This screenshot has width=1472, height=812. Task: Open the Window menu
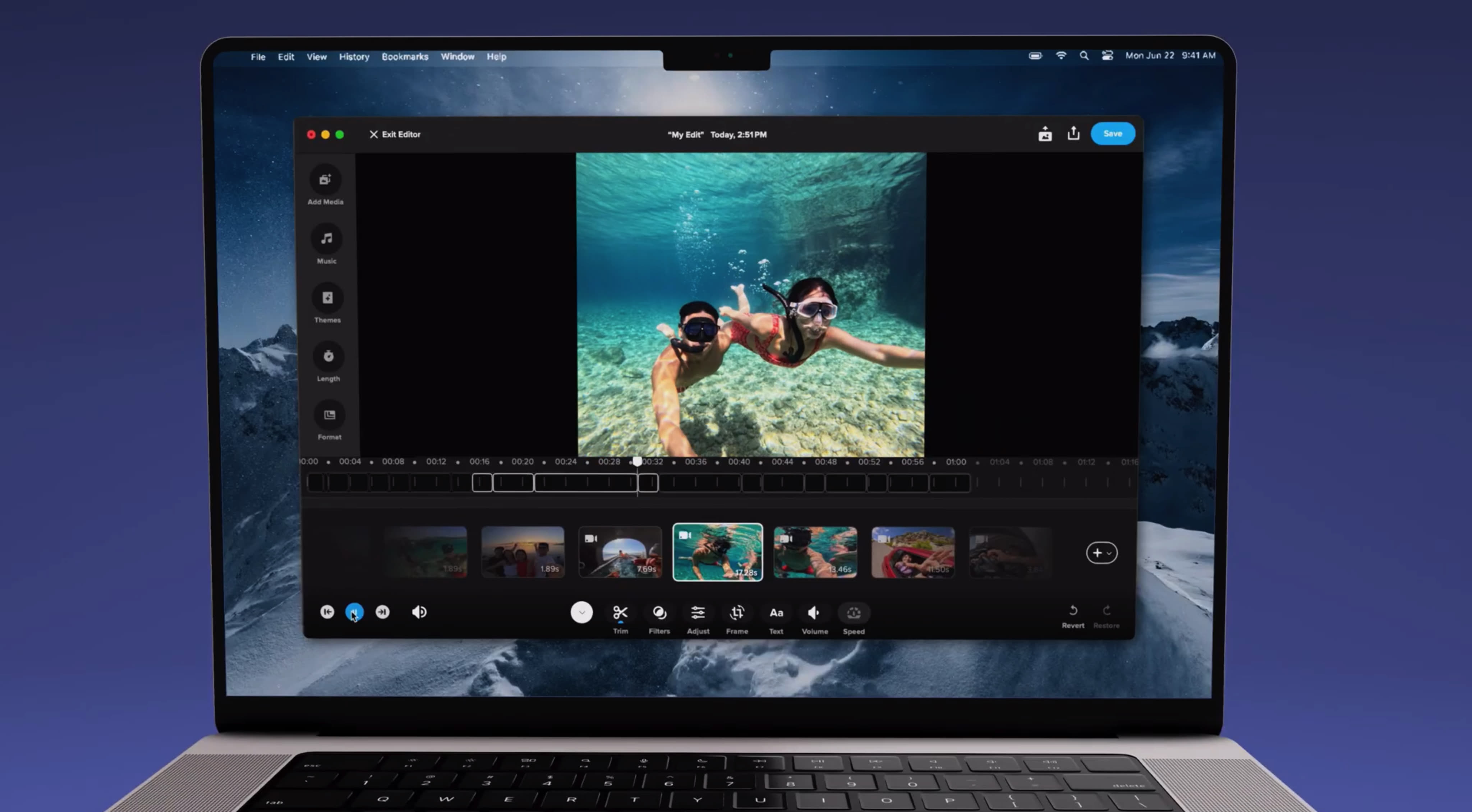click(x=457, y=56)
